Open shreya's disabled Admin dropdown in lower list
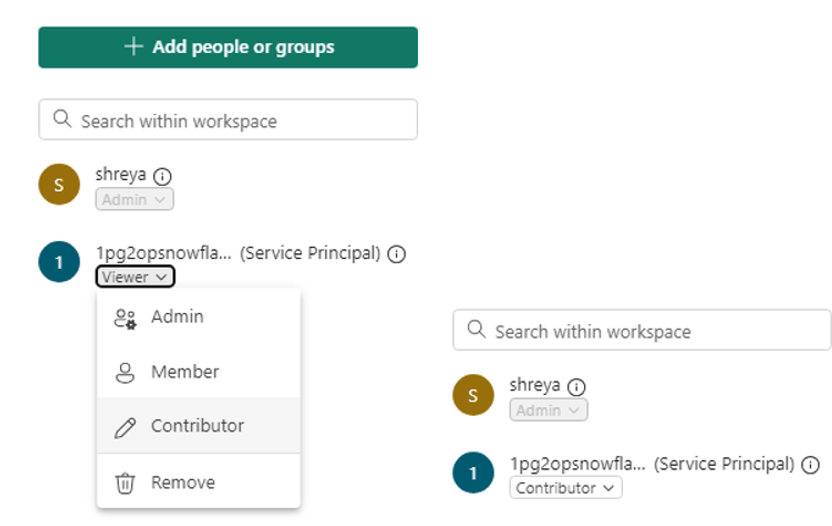 click(x=548, y=410)
